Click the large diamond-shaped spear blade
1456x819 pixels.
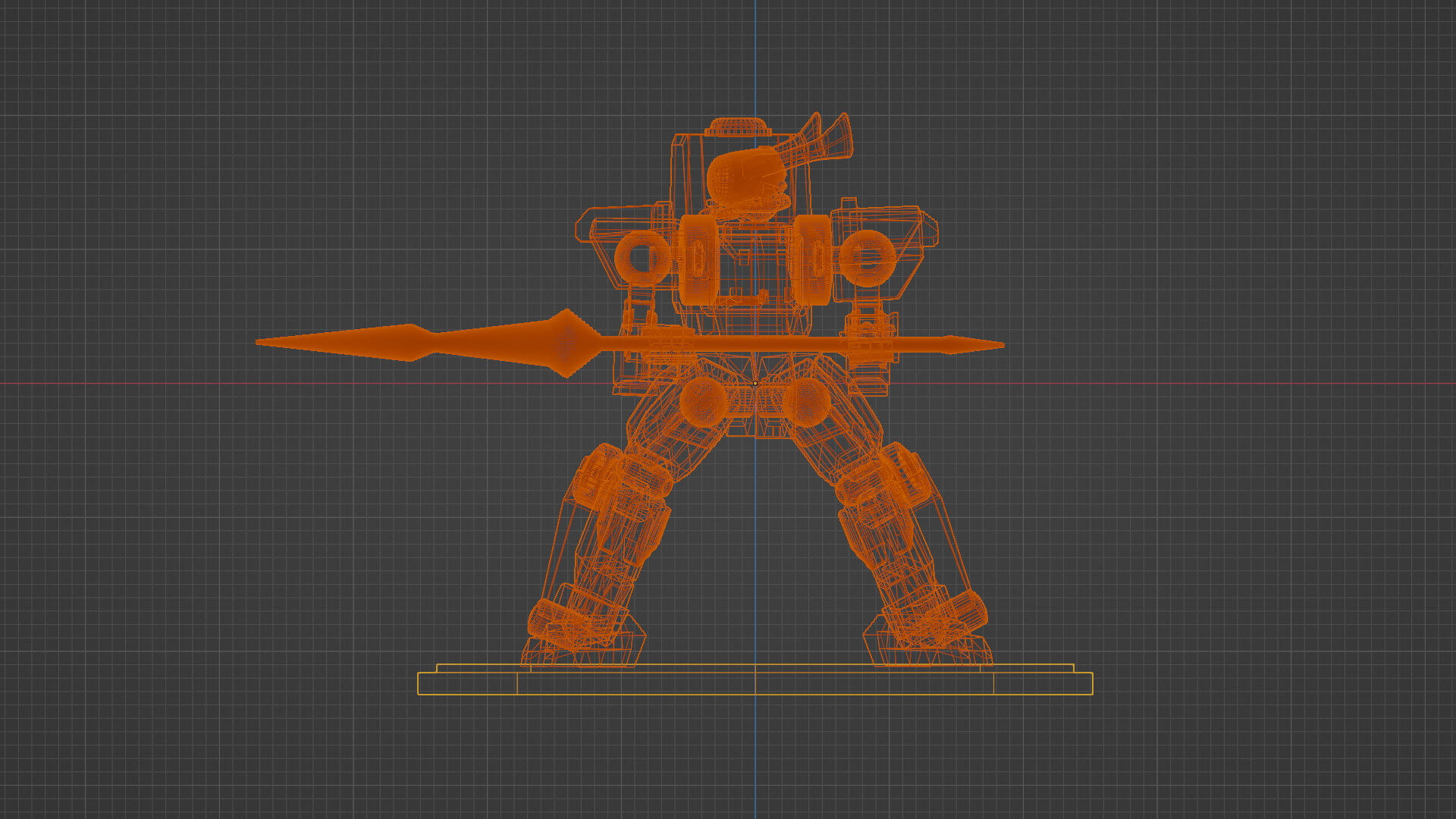566,343
